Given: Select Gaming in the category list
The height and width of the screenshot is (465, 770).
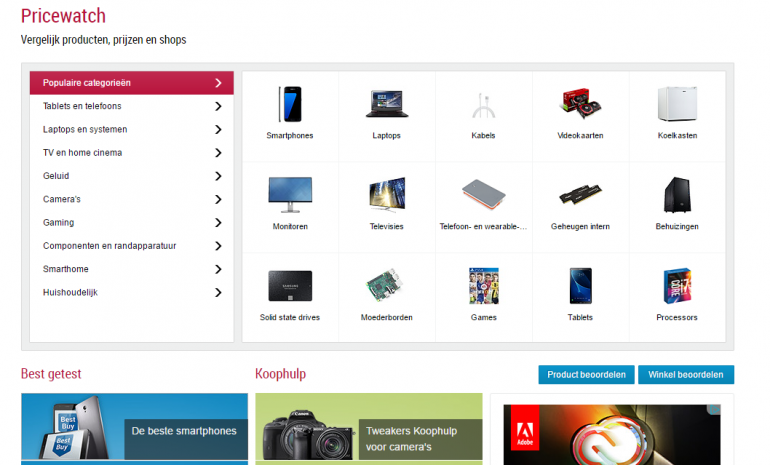Looking at the screenshot, I should point(132,222).
